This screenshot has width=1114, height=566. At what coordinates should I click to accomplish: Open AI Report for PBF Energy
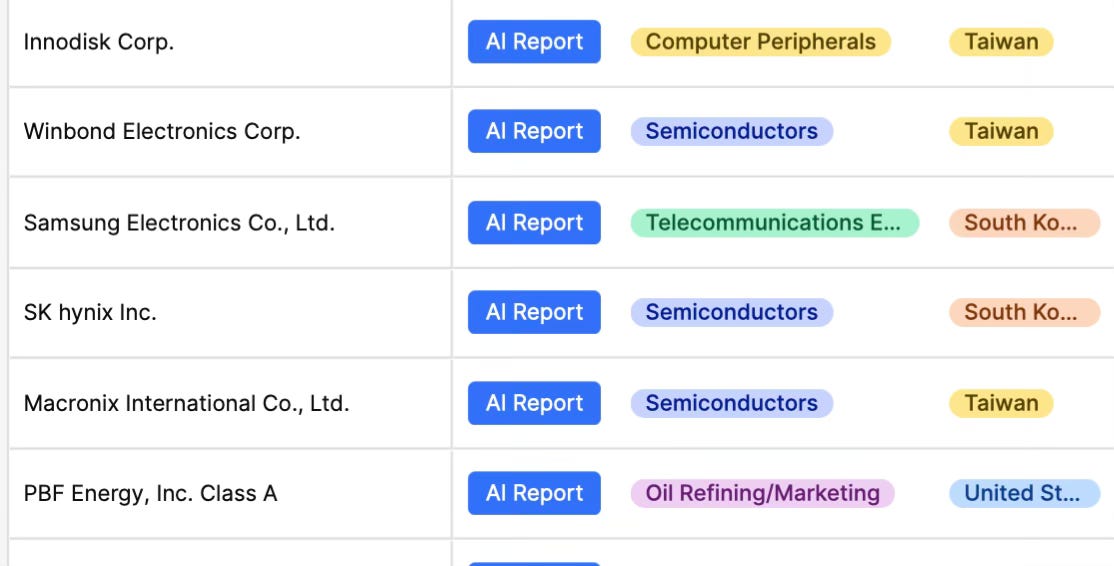534,494
